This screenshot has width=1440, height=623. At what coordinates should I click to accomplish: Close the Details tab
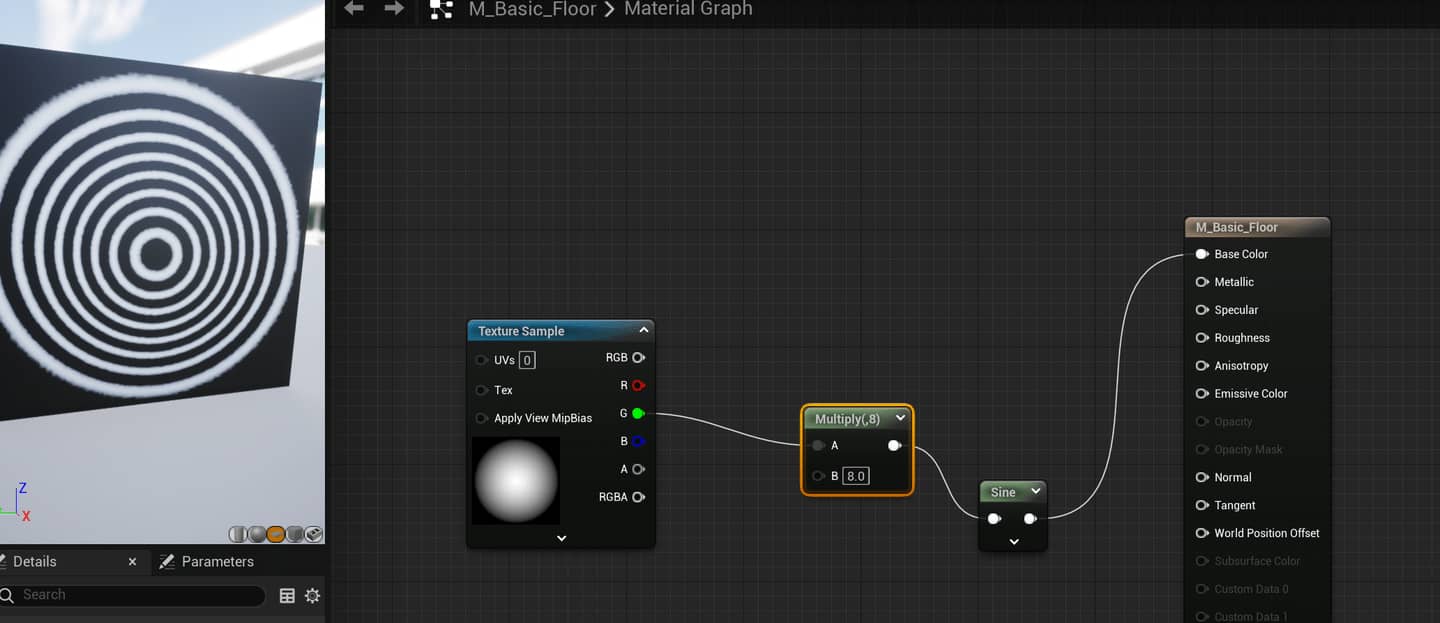tap(132, 562)
